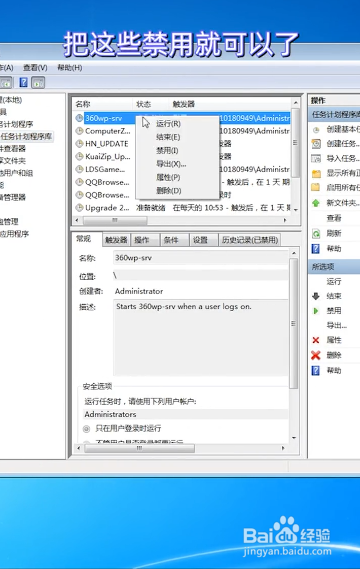Click the Administrators account field
The image size is (360, 569).
pyautogui.click(x=185, y=414)
